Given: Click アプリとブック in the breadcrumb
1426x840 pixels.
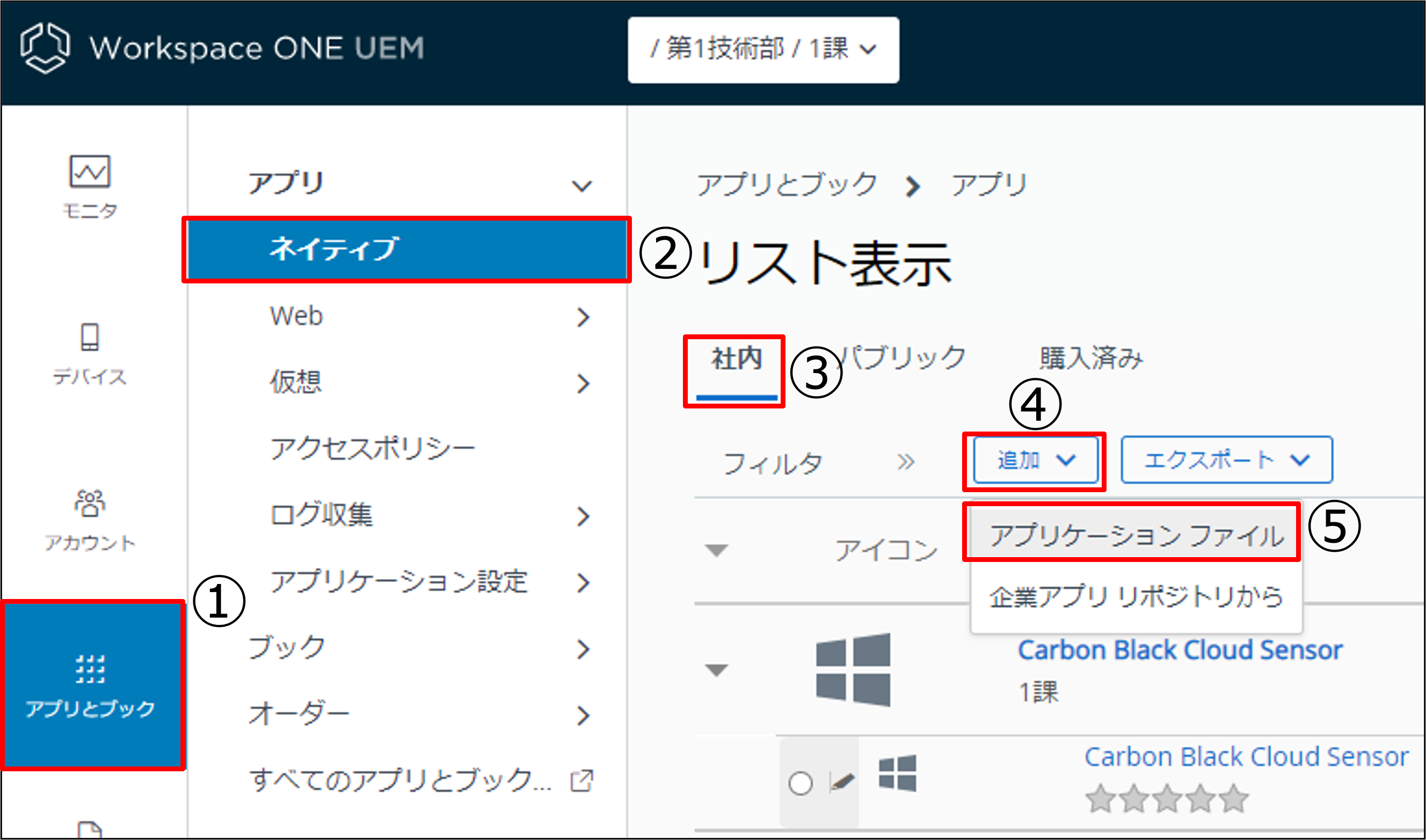Looking at the screenshot, I should [x=787, y=185].
